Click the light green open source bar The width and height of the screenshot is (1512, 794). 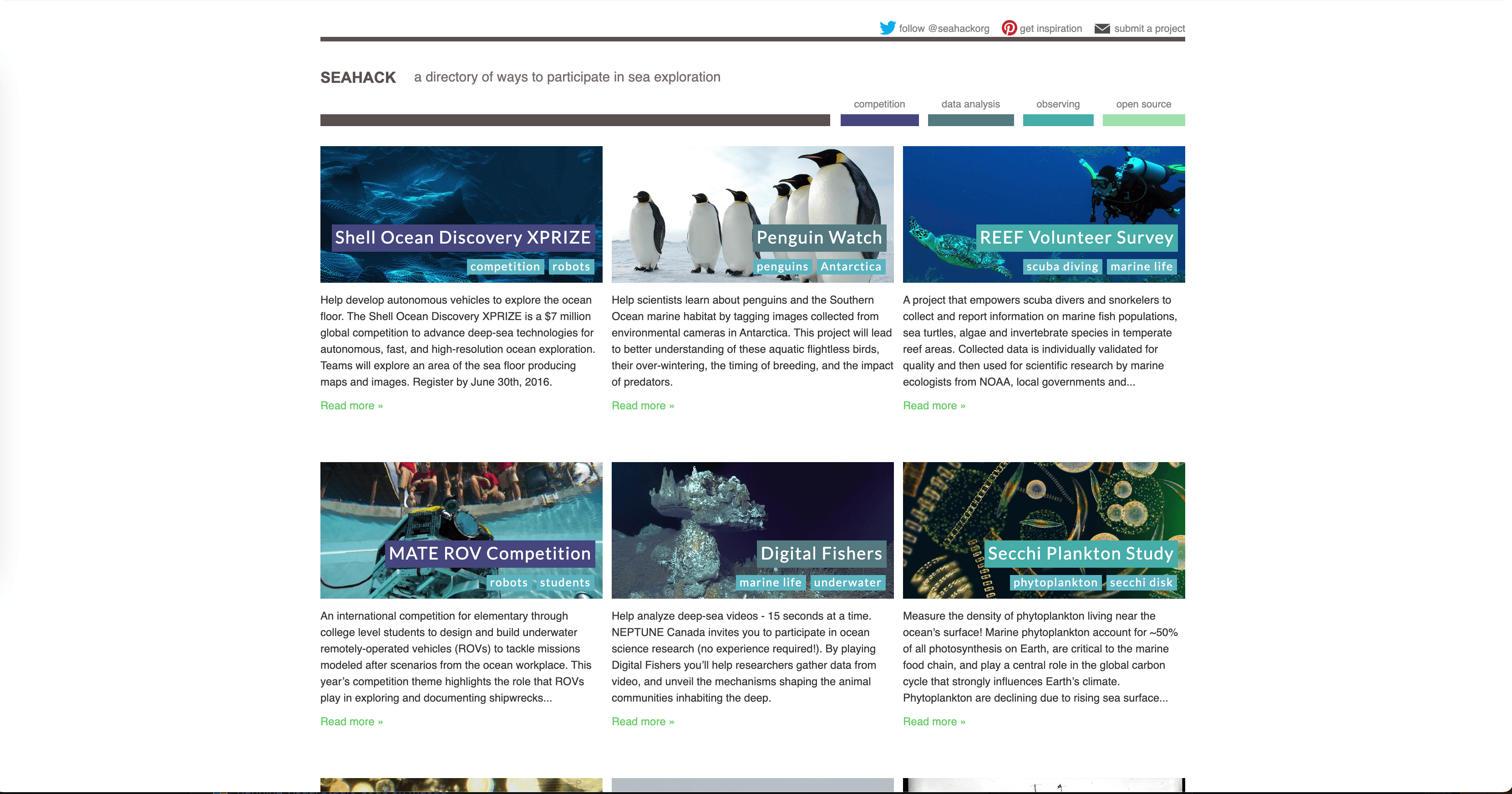click(1143, 120)
